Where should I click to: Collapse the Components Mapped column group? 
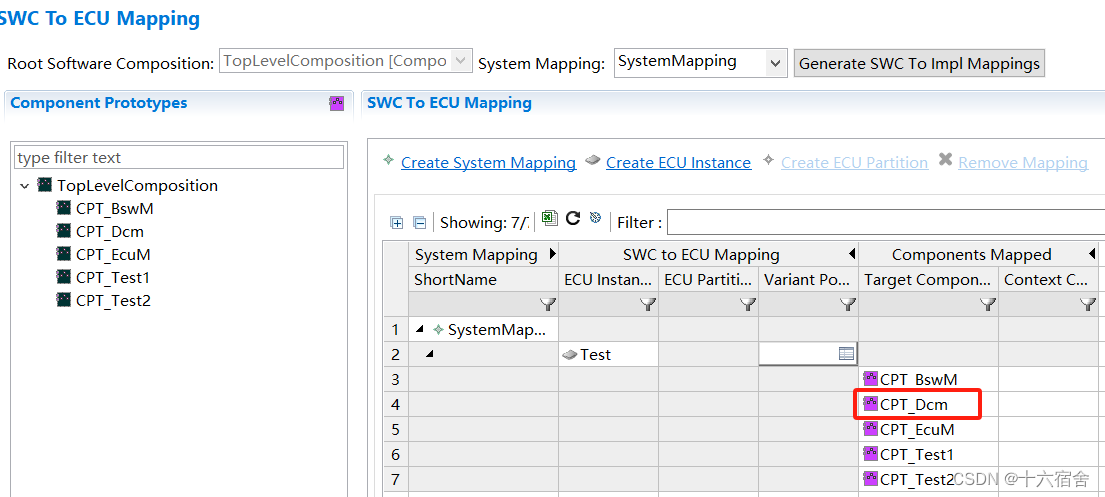tap(1092, 254)
